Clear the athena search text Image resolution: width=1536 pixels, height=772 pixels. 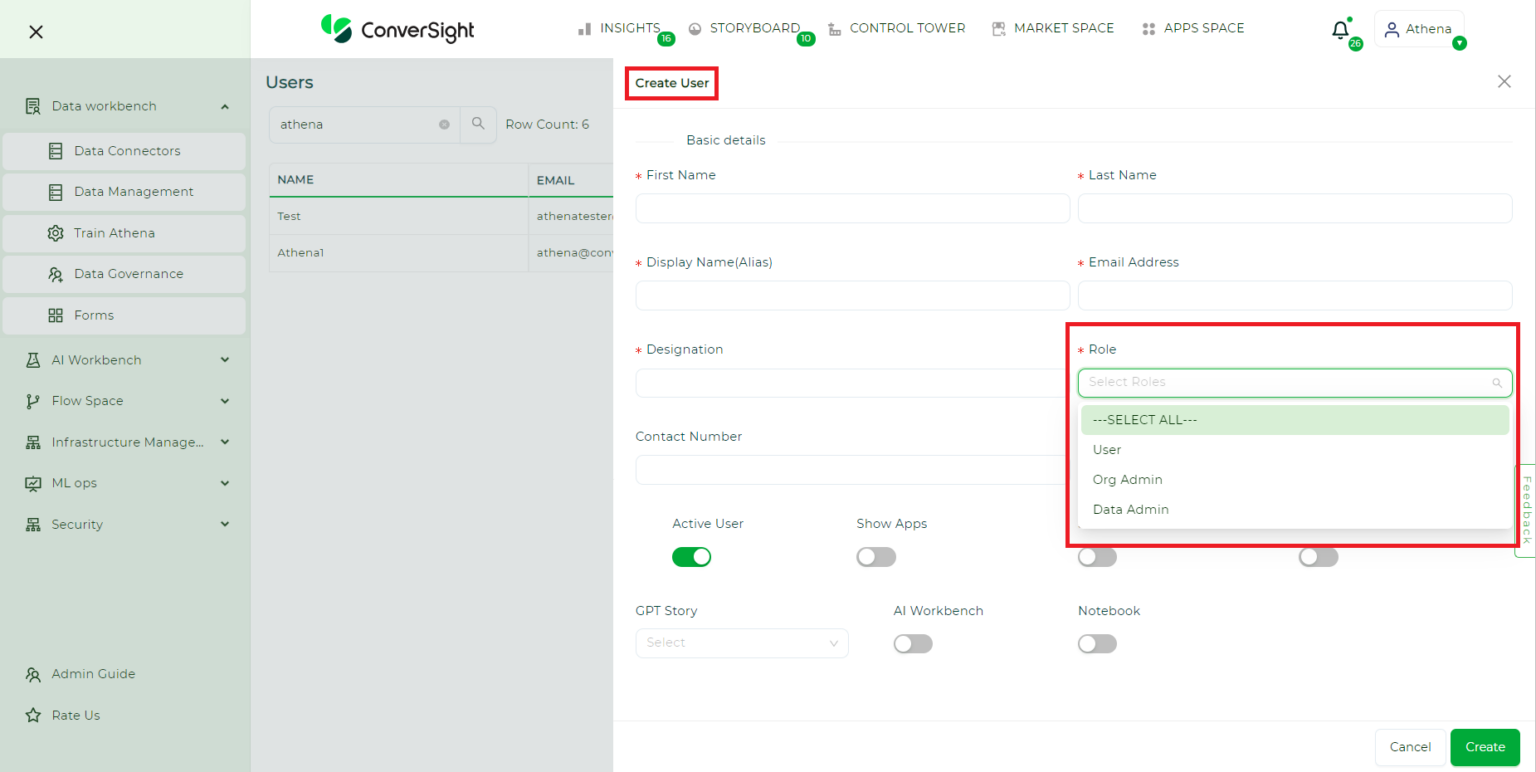click(x=444, y=124)
